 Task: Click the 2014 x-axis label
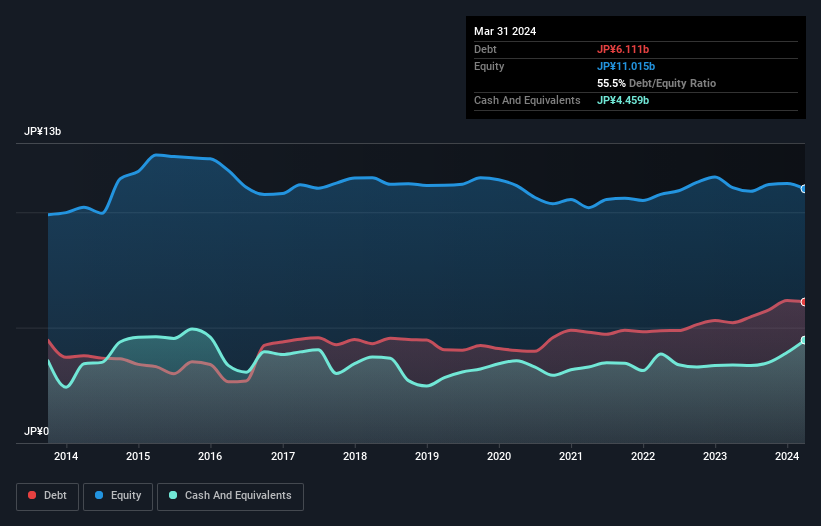click(x=66, y=456)
